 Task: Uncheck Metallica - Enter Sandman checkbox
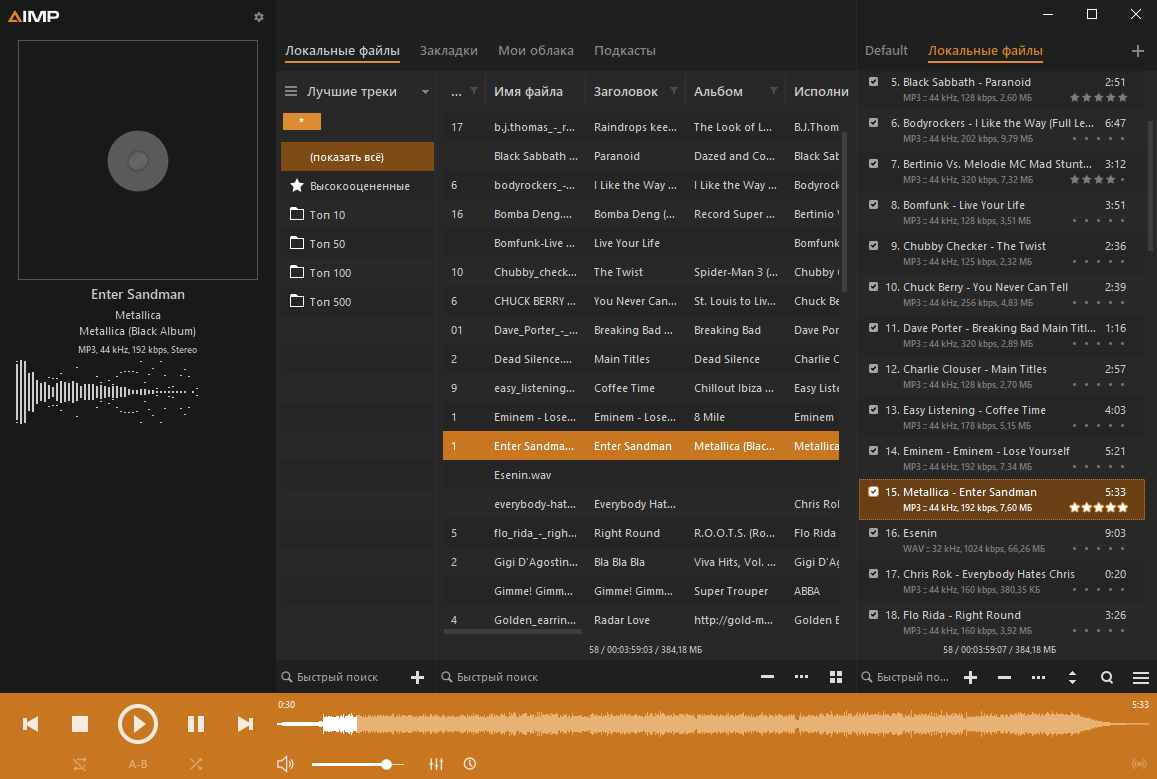click(x=874, y=491)
